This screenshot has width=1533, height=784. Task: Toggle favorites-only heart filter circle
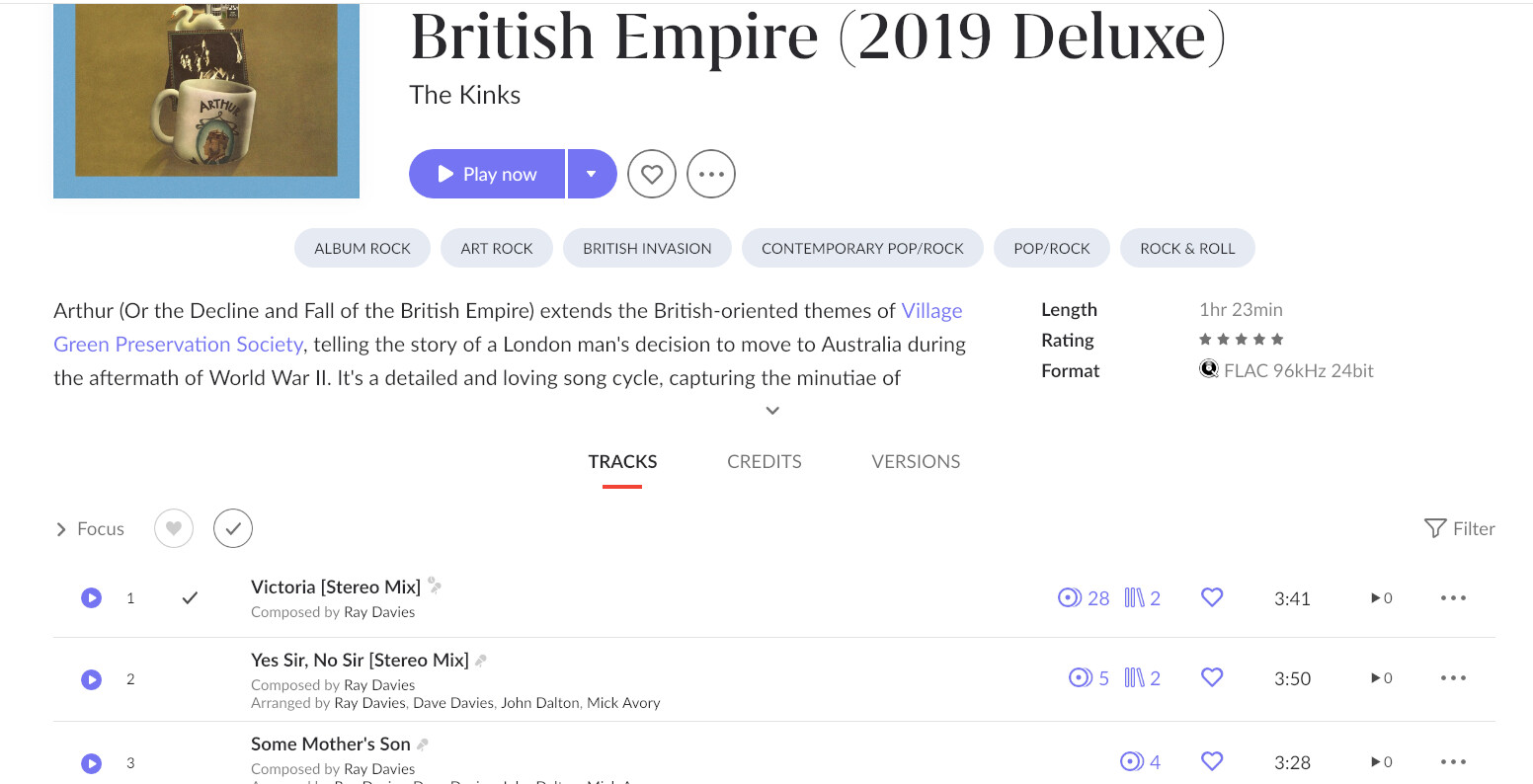click(x=174, y=528)
